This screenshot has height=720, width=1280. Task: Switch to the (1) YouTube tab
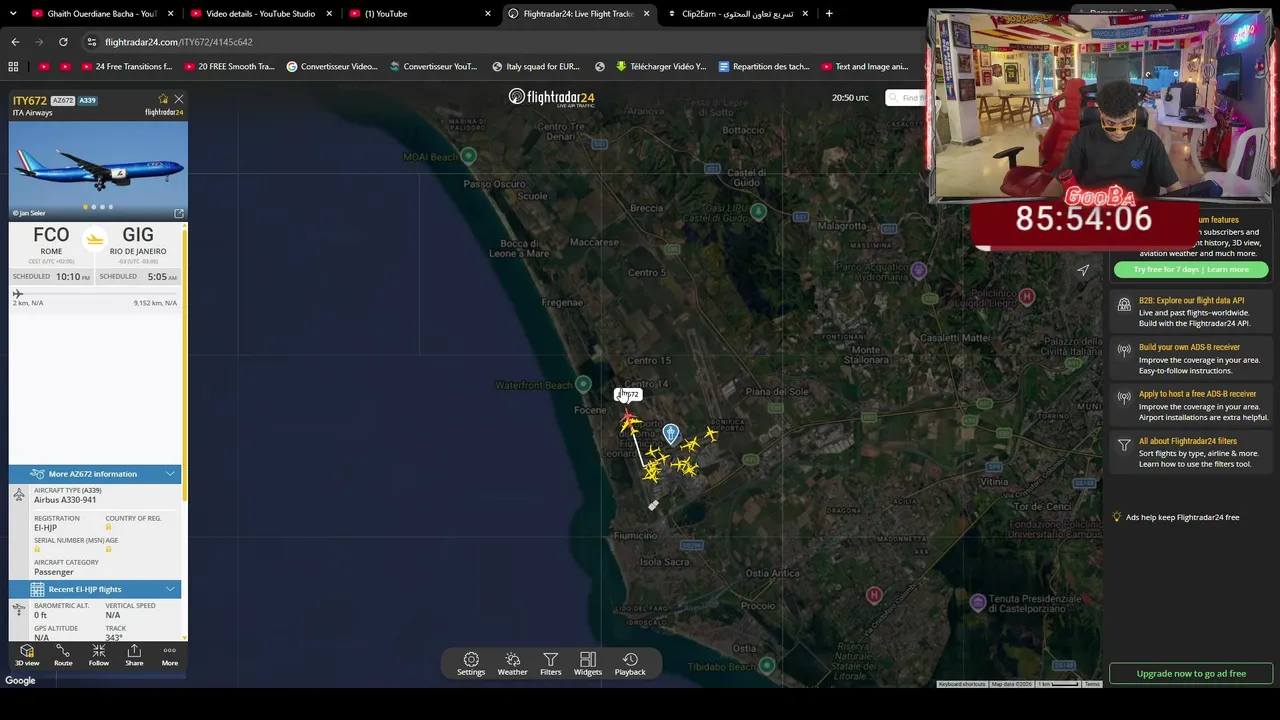420,14
